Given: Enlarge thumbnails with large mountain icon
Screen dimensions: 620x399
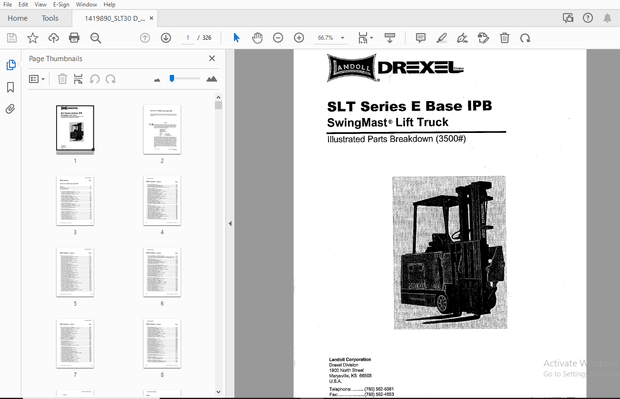Looking at the screenshot, I should click(212, 79).
